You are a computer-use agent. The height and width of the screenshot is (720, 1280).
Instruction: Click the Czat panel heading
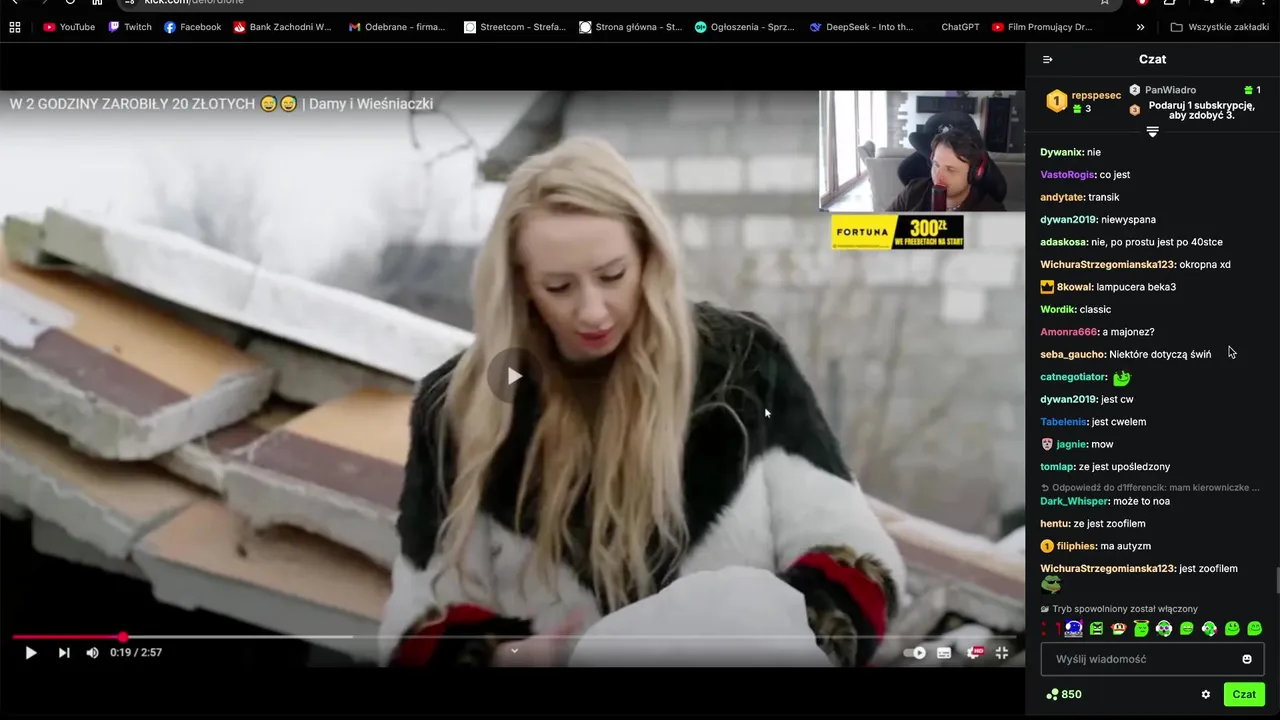[1152, 59]
